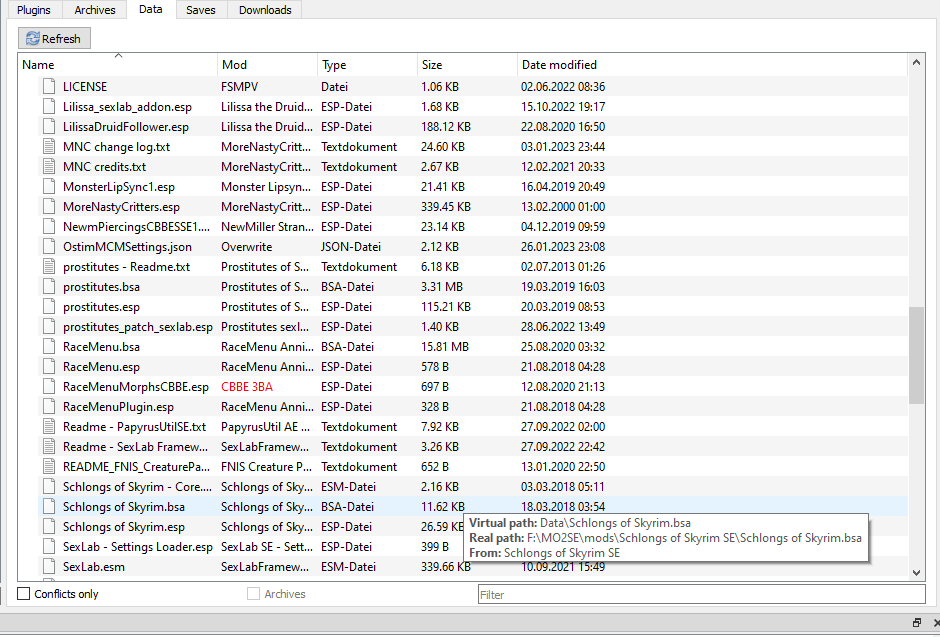Image resolution: width=940 pixels, height=637 pixels.
Task: Open the Archives tab
Action: (95, 10)
